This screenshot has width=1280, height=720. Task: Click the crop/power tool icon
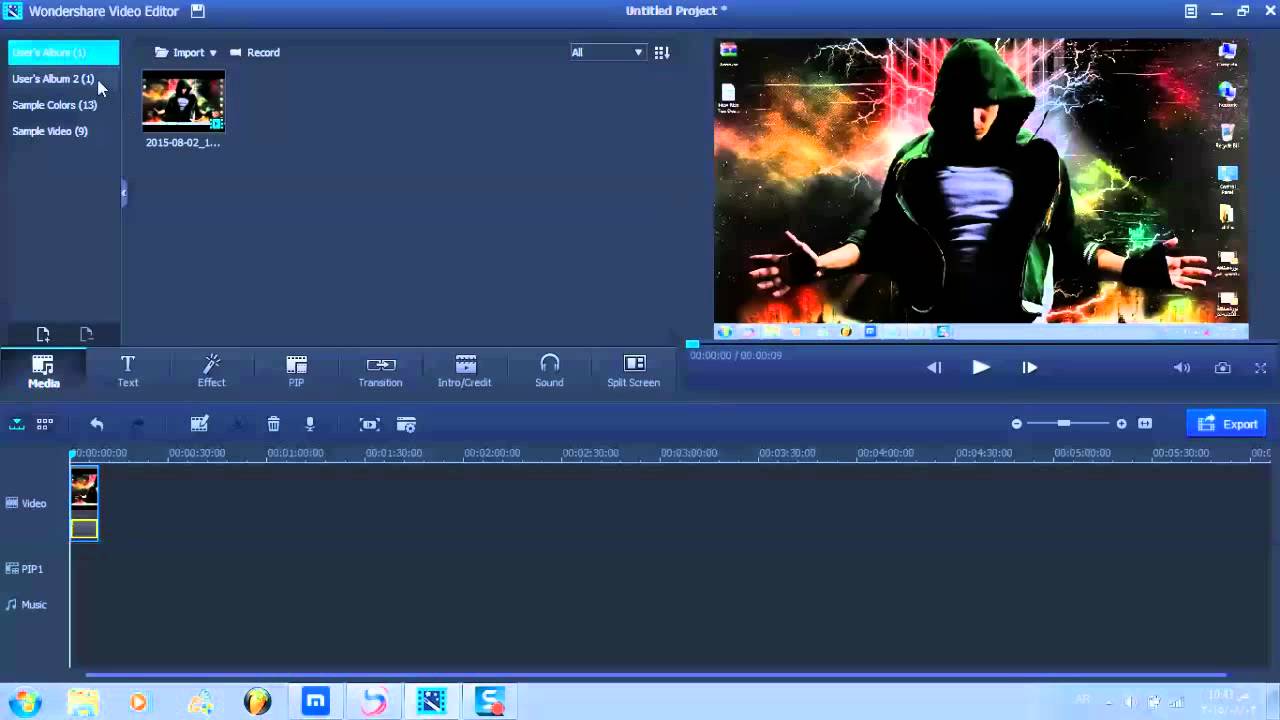click(370, 424)
